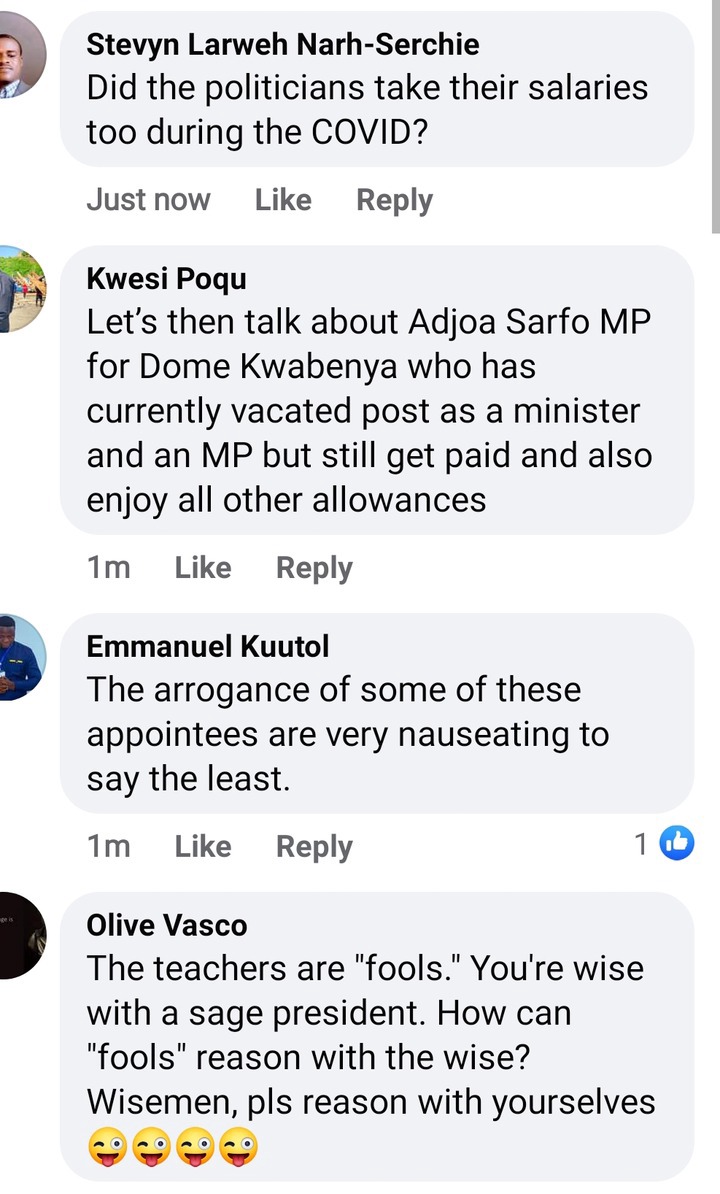
Task: Open Stevyn Larweh Narh-Serchie name link
Action: point(283,44)
